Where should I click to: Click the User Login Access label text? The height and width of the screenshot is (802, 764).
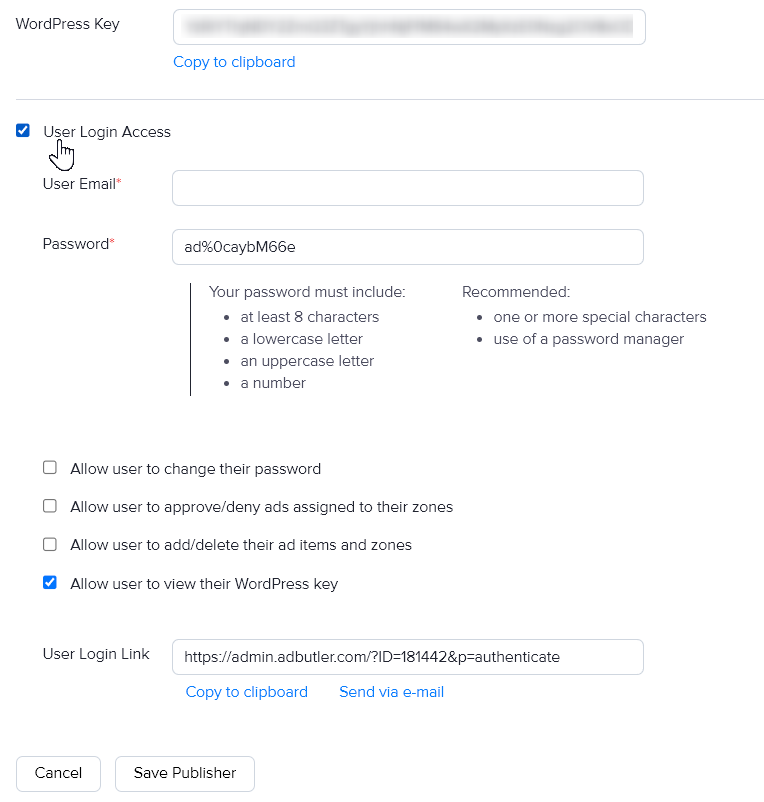pyautogui.click(x=107, y=131)
